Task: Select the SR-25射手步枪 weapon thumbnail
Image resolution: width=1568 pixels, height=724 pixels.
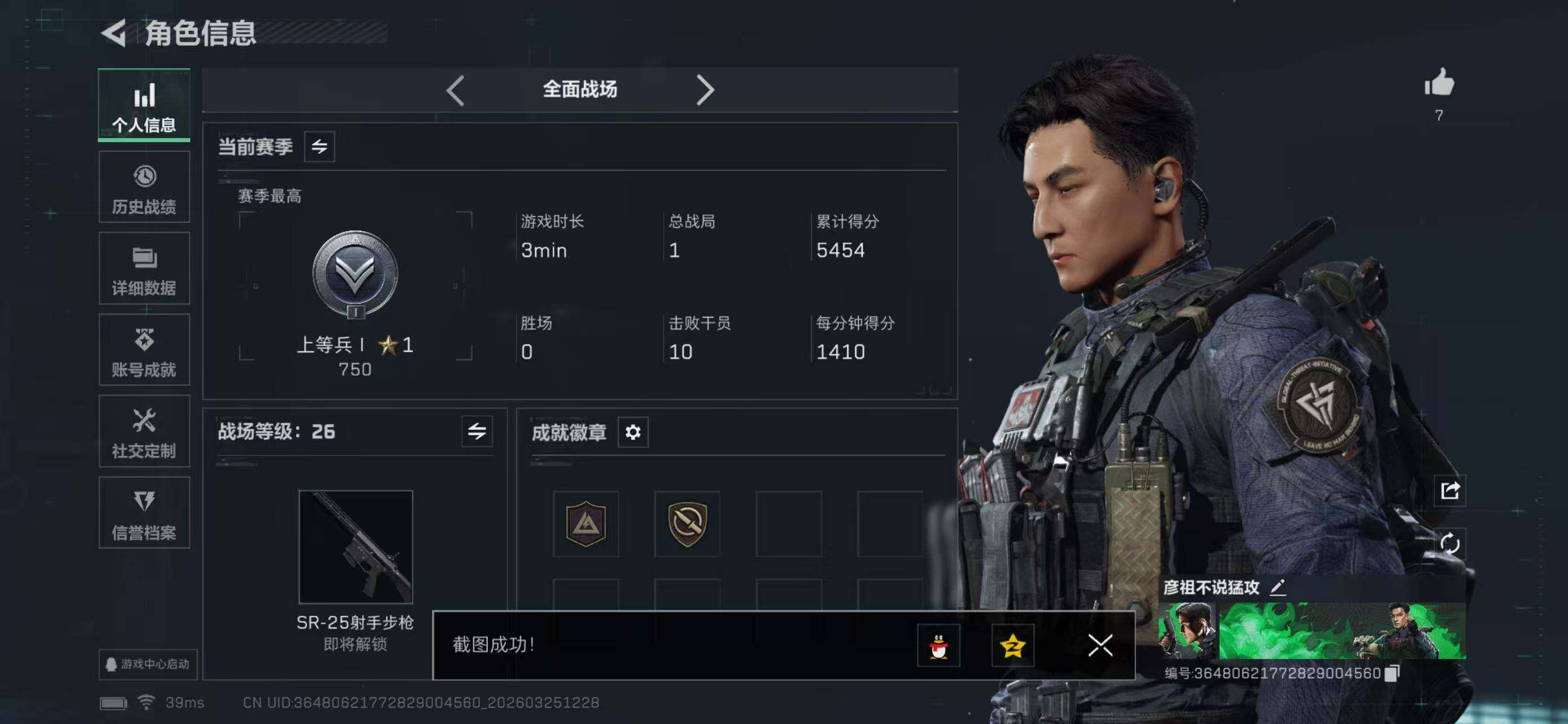Action: [x=356, y=546]
